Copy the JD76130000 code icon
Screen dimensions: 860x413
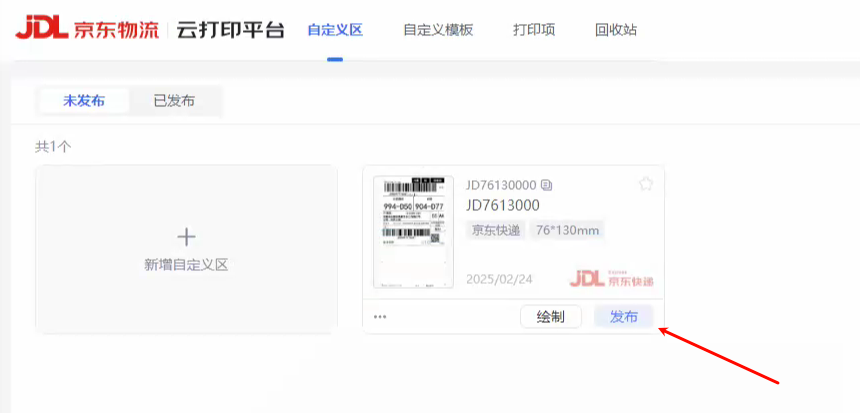pyautogui.click(x=546, y=185)
